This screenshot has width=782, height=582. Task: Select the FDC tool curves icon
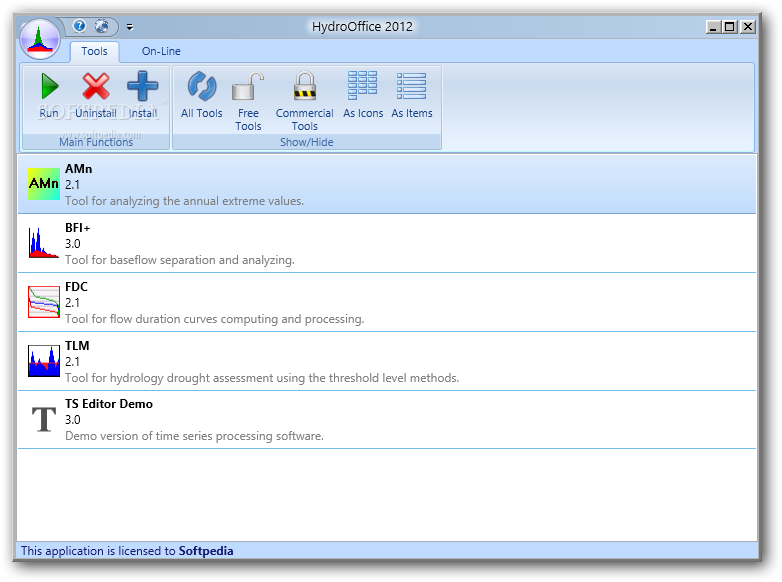[44, 302]
